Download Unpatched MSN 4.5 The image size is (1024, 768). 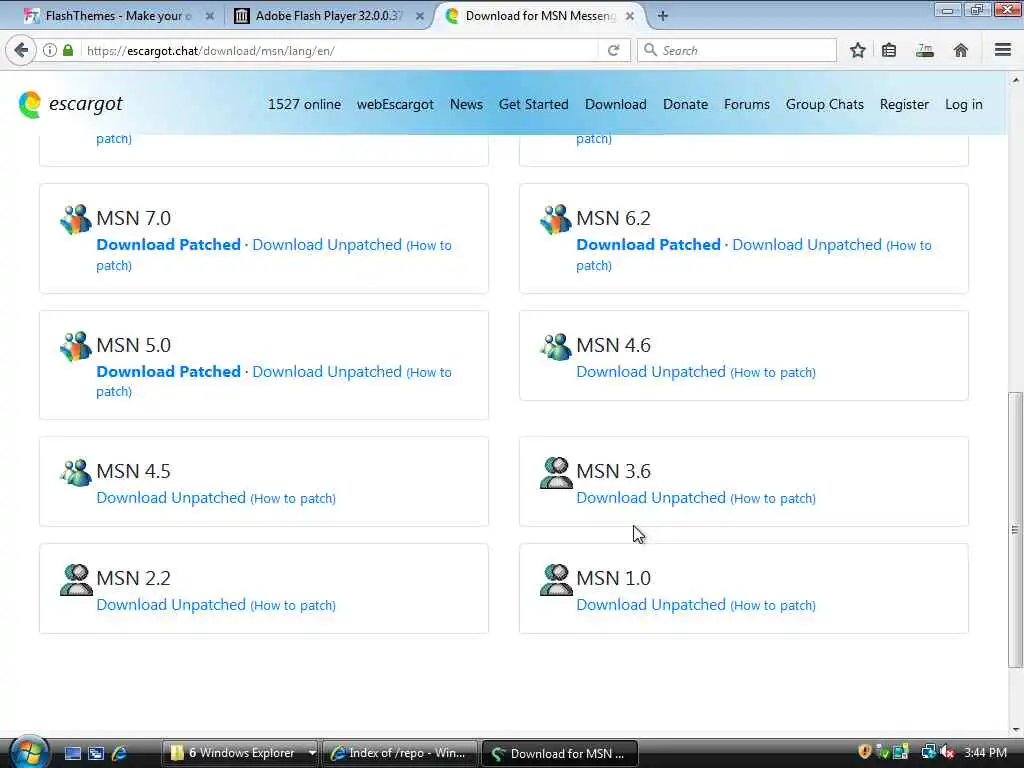pos(171,497)
